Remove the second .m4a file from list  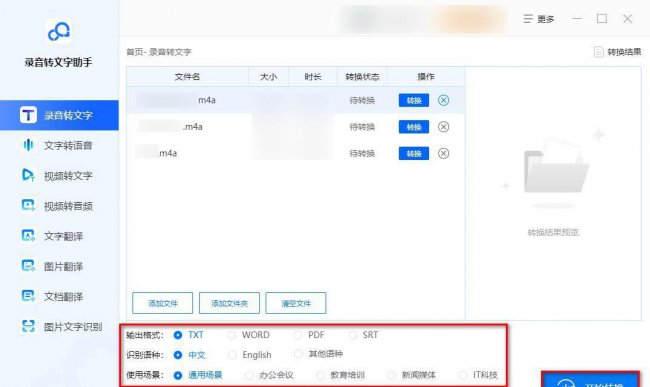tap(444, 127)
